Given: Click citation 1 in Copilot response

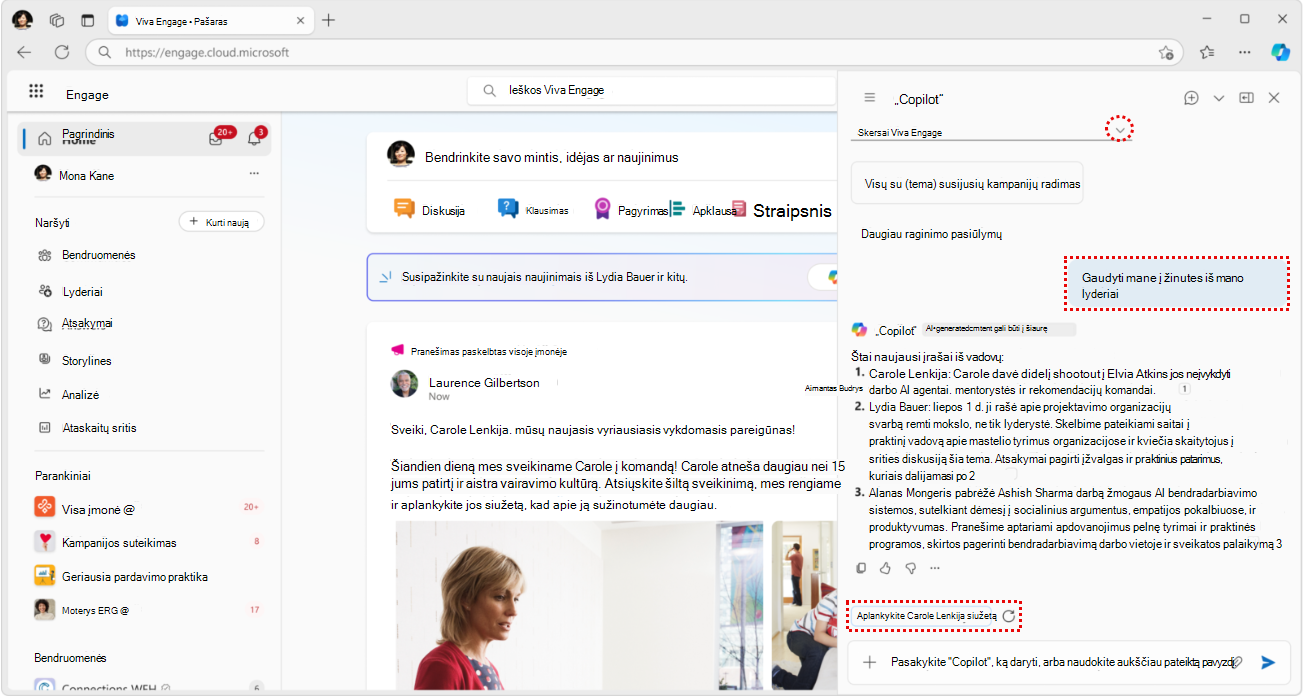Looking at the screenshot, I should (1183, 390).
